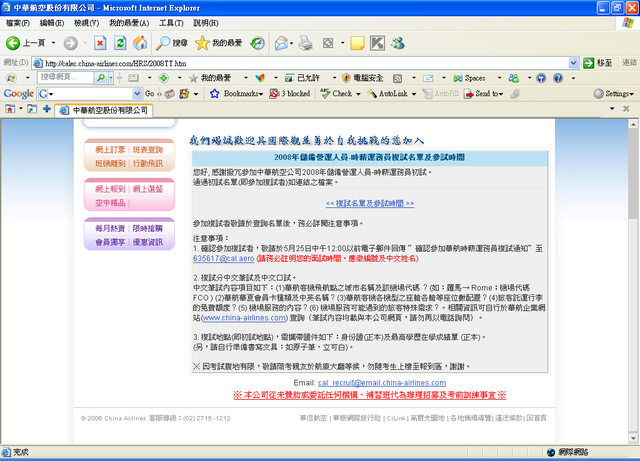Open the 工具(T) menu

point(171,23)
